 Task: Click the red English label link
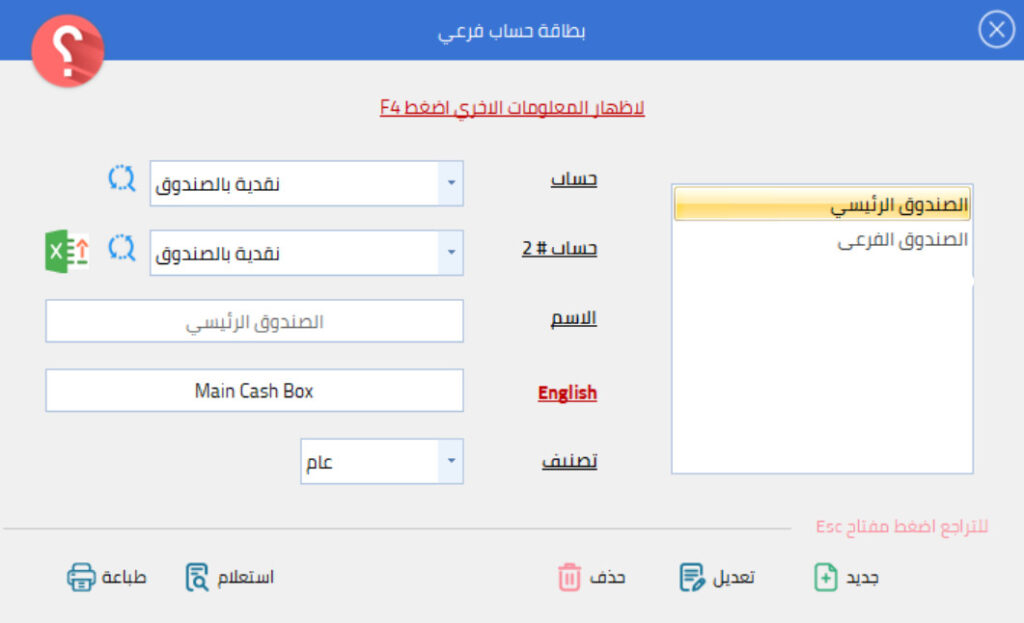pos(567,393)
